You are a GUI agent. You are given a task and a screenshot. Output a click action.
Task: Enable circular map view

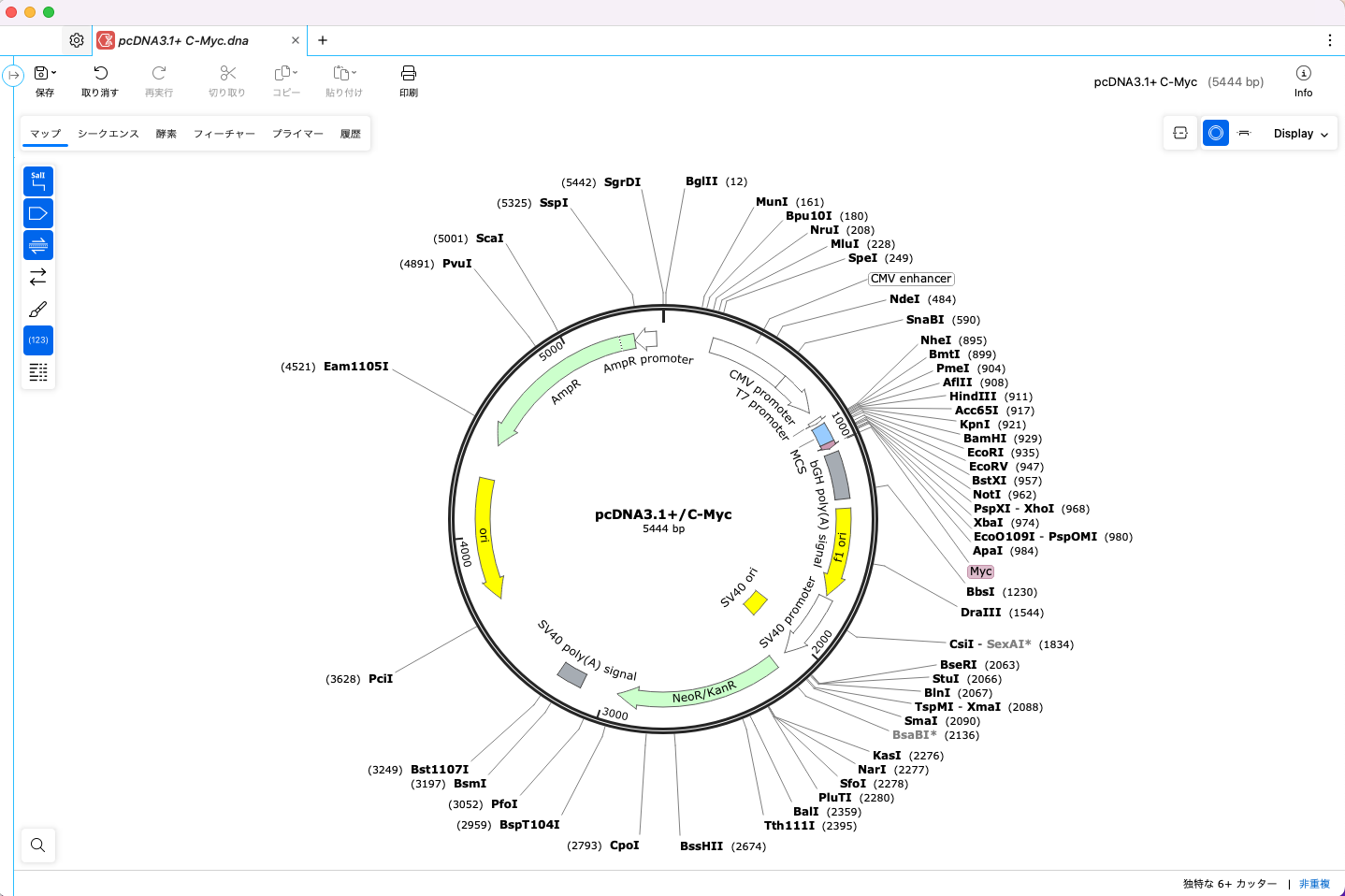[x=1215, y=133]
